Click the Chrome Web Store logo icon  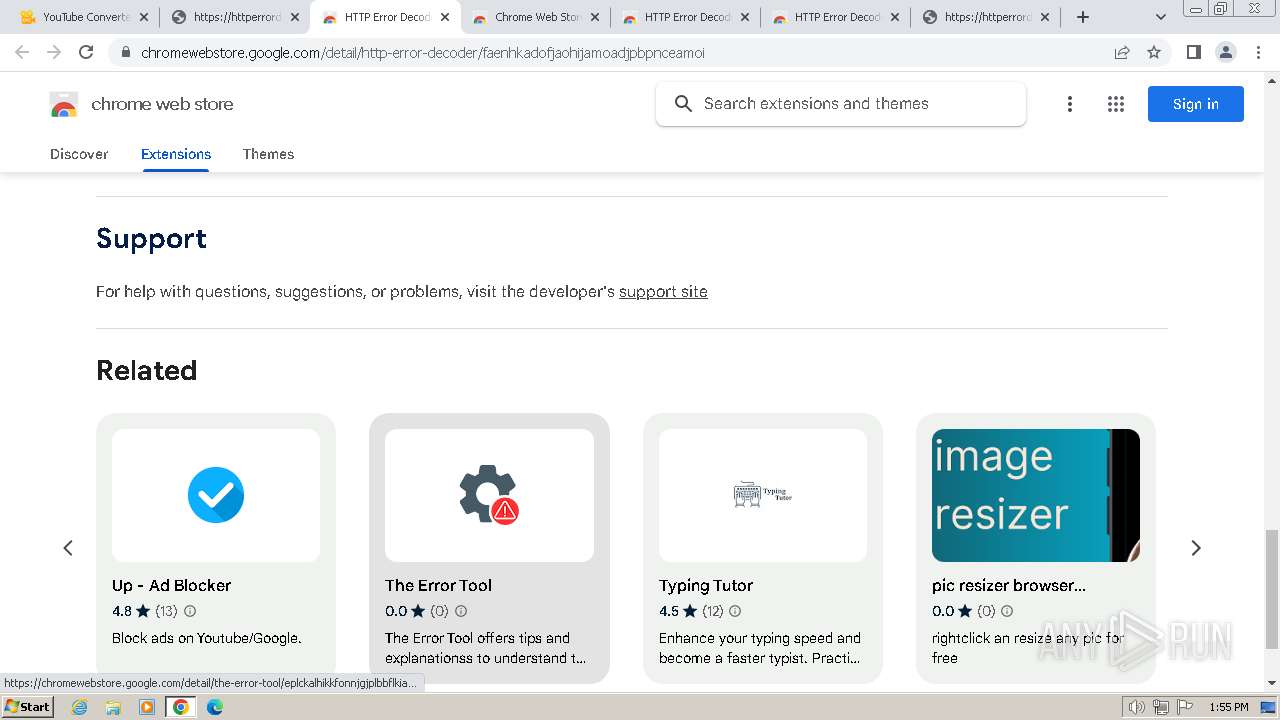click(x=64, y=104)
